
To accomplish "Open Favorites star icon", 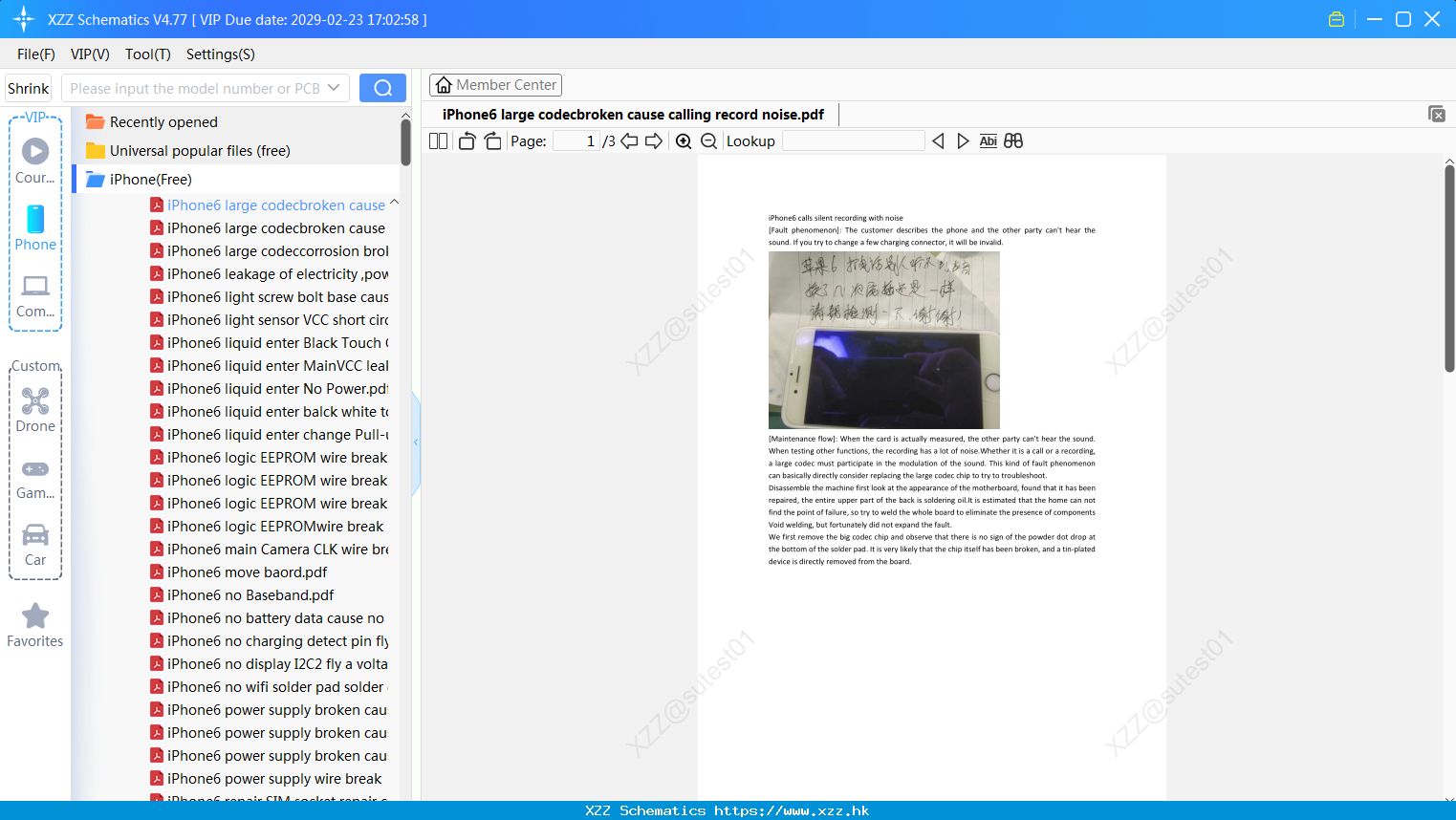I will [35, 625].
